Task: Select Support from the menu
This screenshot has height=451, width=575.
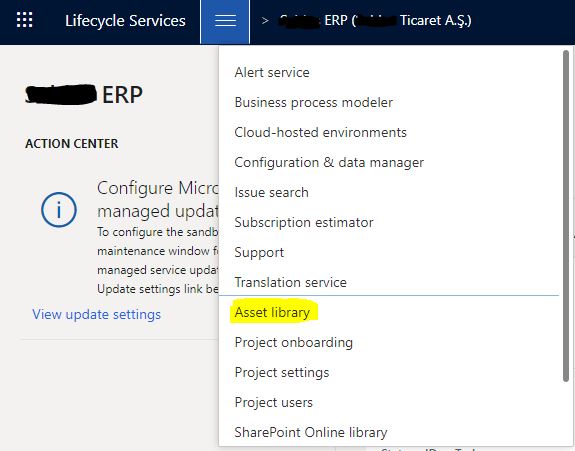Action: pyautogui.click(x=259, y=253)
